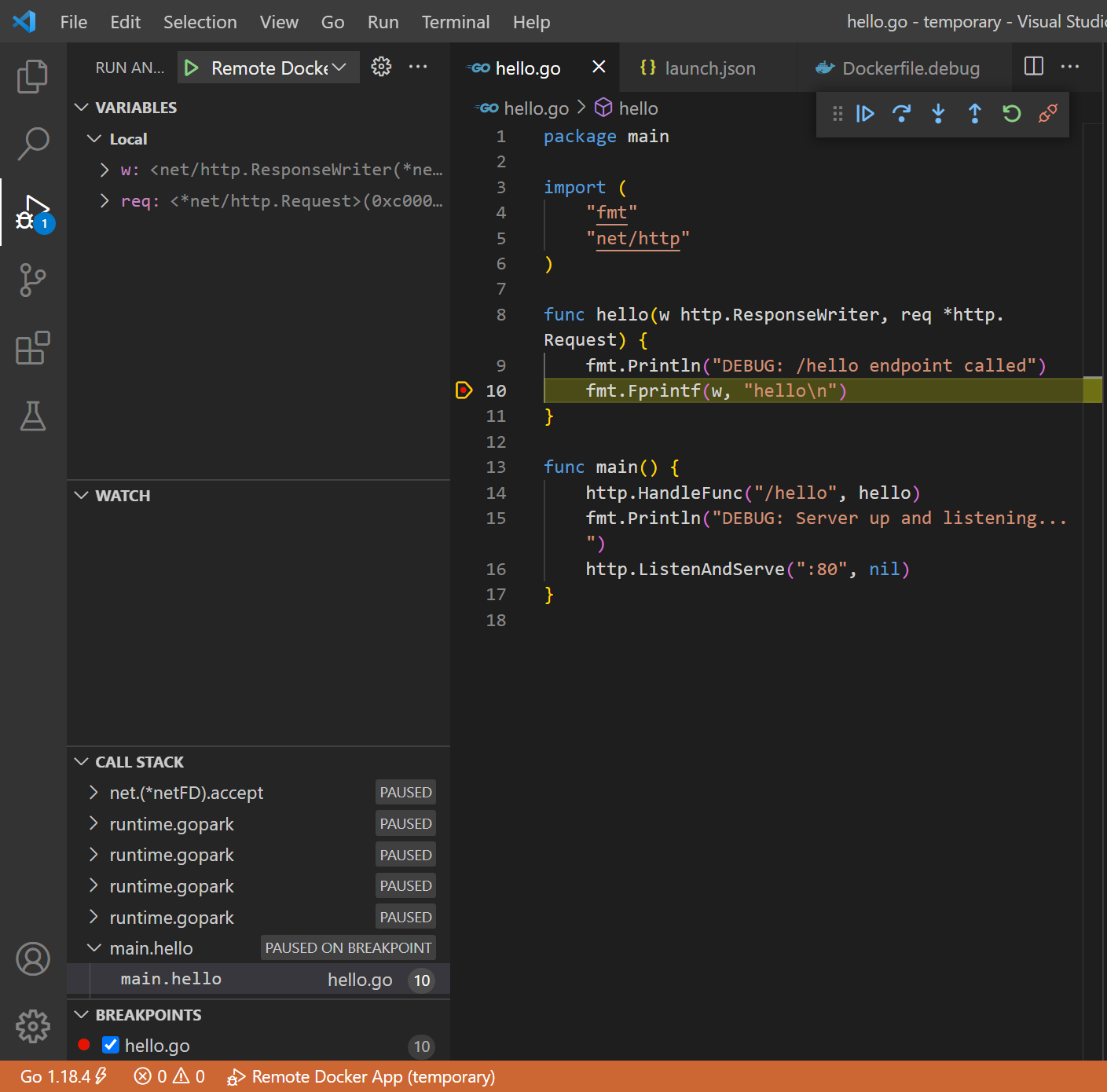
Task: Collapse the Local scope
Action: pyautogui.click(x=94, y=138)
